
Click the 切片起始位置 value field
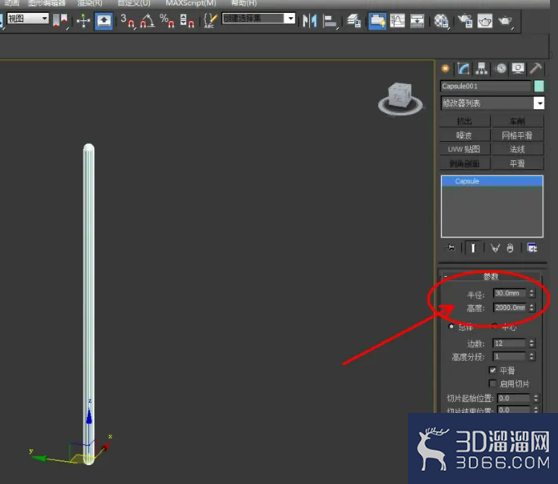pos(514,398)
